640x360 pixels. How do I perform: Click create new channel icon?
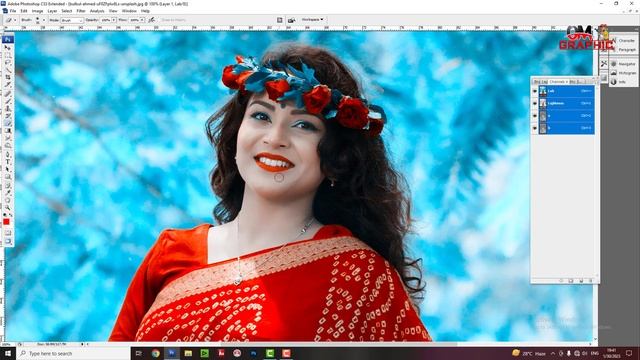(x=581, y=280)
